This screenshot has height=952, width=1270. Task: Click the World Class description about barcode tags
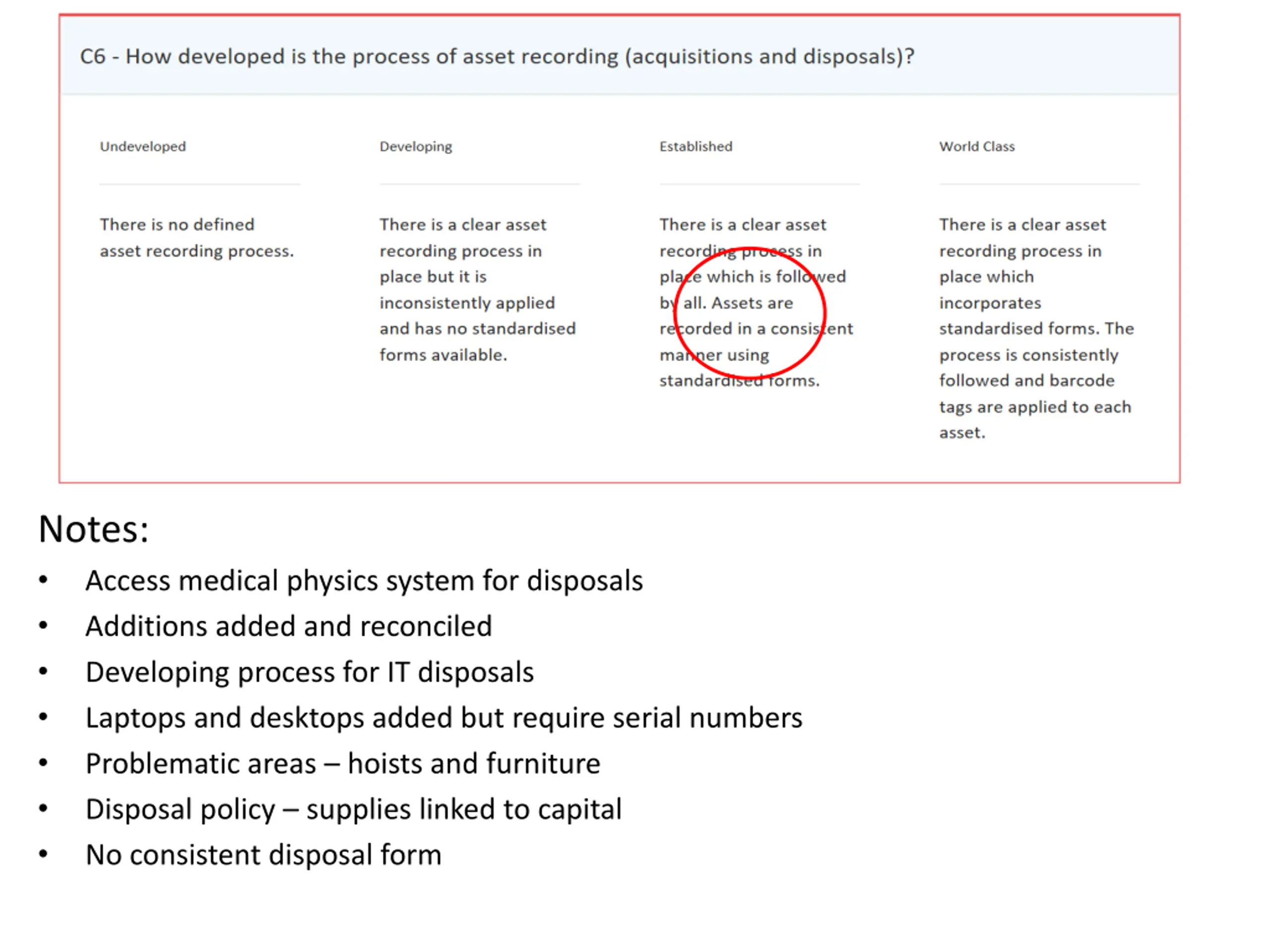point(1036,328)
